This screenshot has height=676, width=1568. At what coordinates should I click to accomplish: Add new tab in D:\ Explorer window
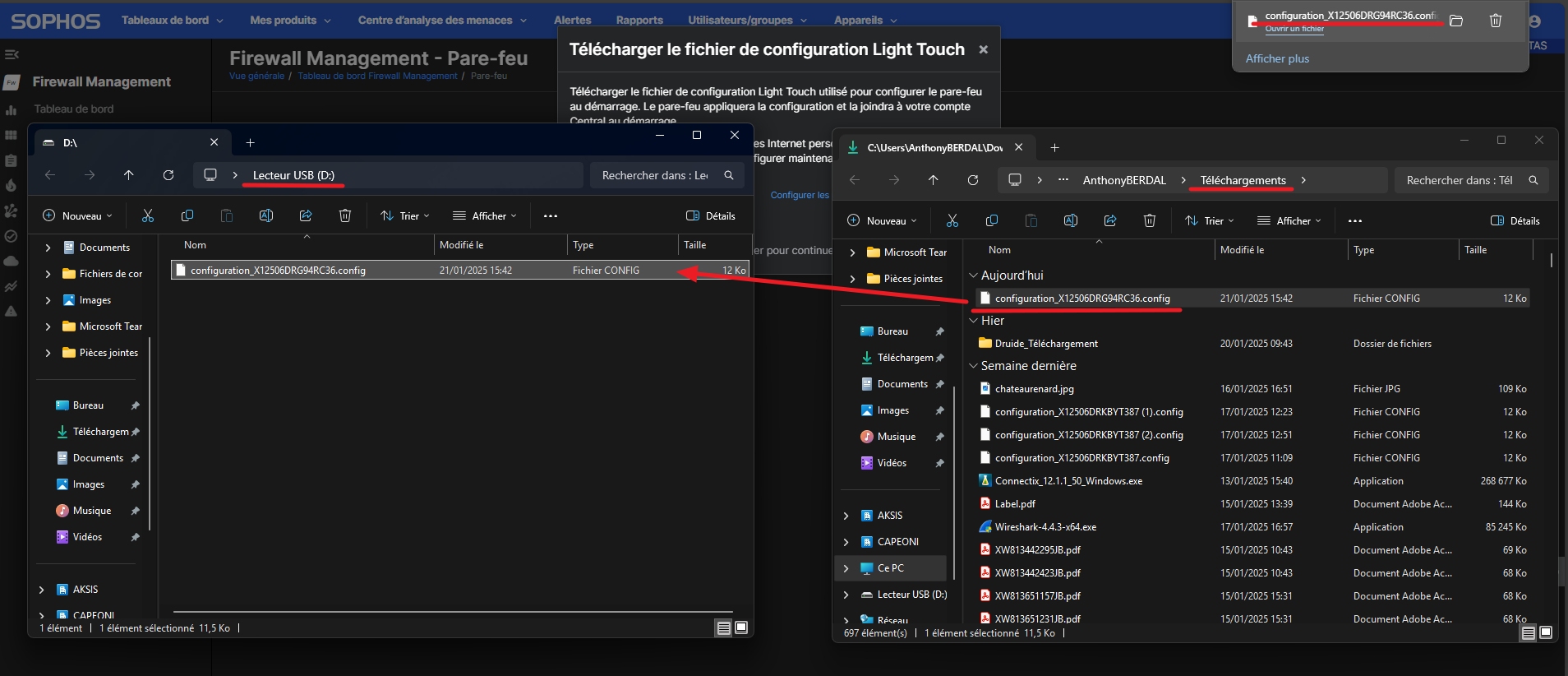[x=251, y=142]
